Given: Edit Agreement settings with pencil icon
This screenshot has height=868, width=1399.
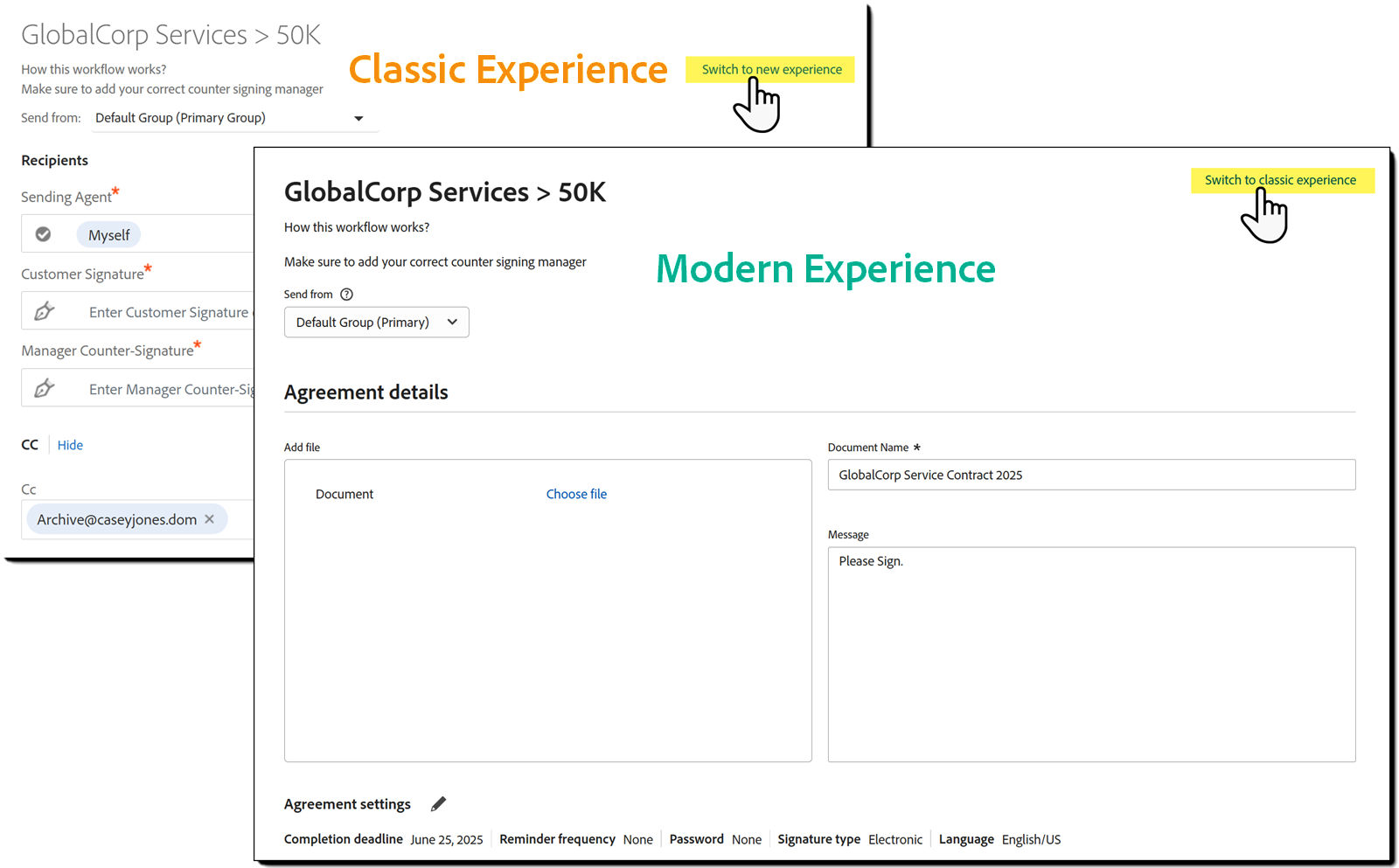Looking at the screenshot, I should pos(438,803).
